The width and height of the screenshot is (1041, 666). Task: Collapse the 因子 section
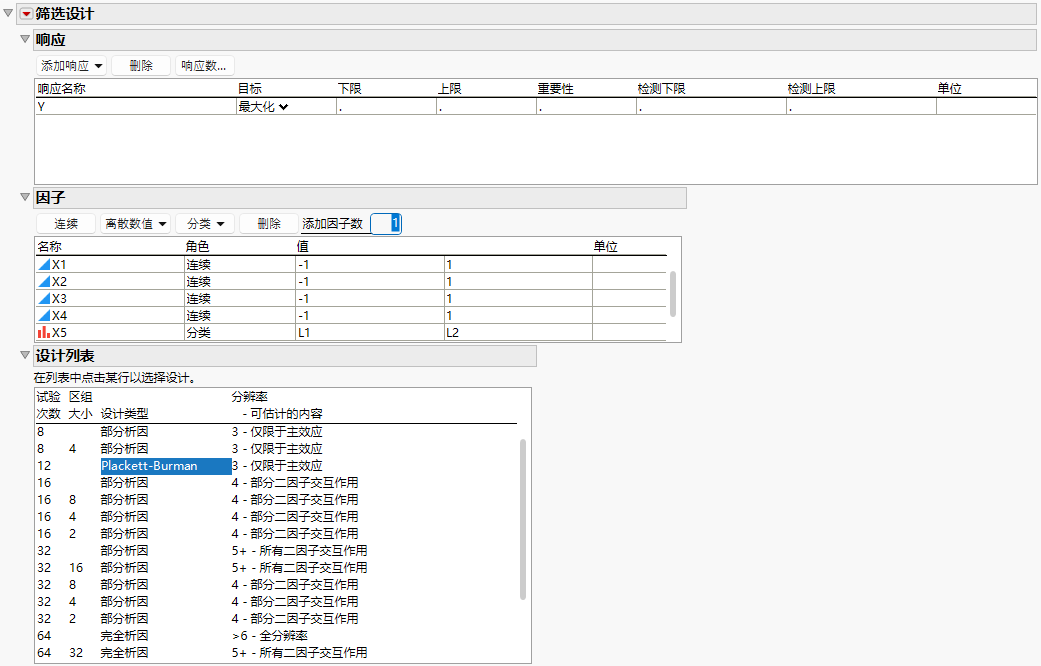point(25,197)
